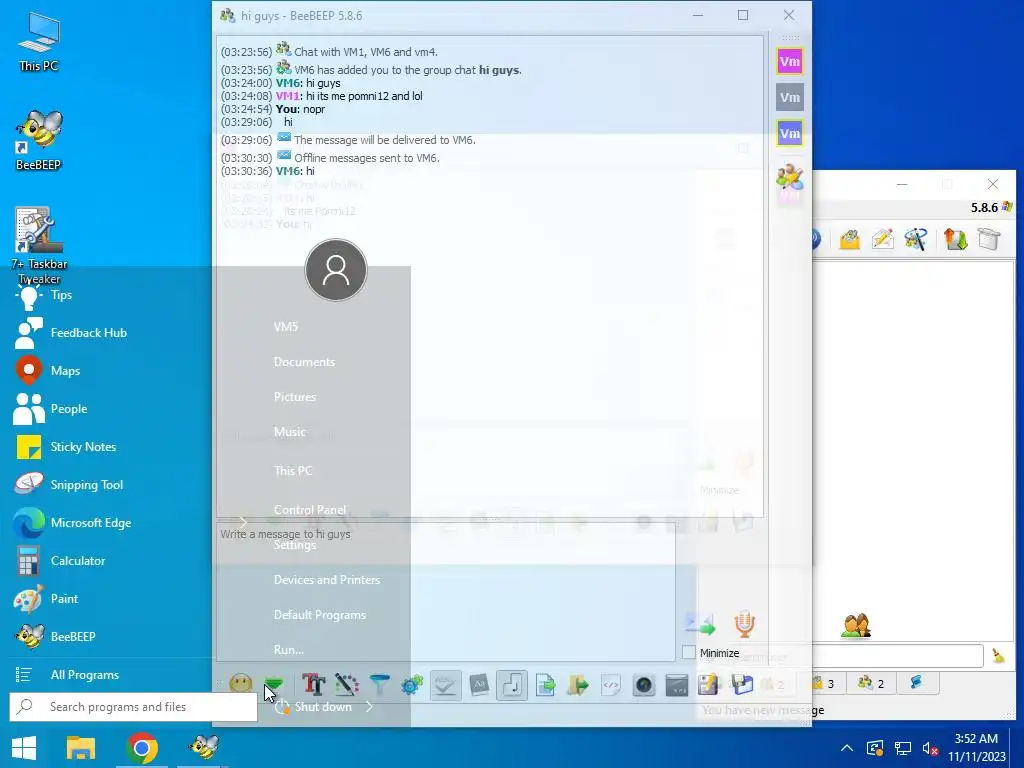This screenshot has width=1024, height=768.
Task: Click the yellow envelope icon in main window
Action: (850, 239)
